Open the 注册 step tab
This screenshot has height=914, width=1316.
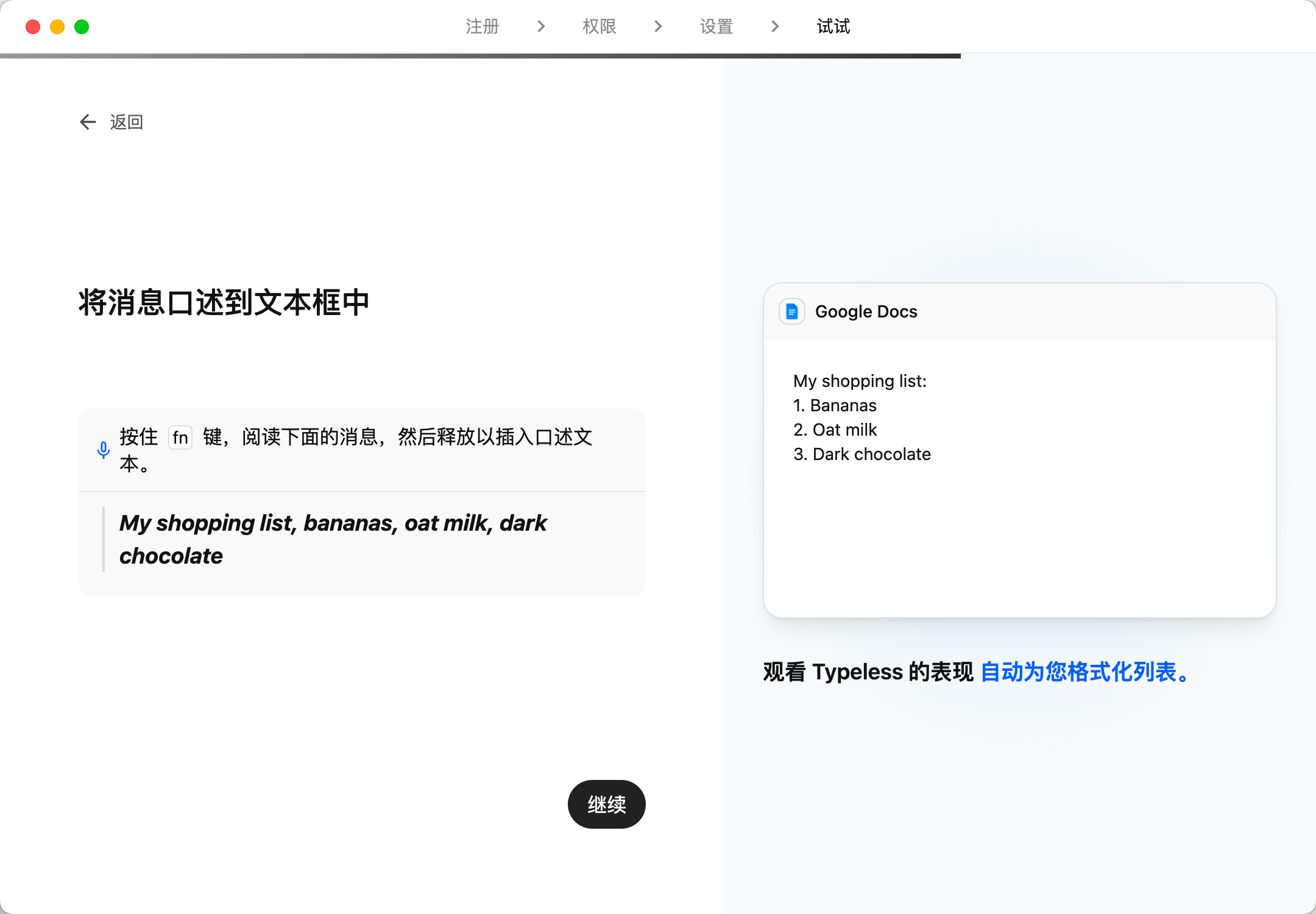[x=482, y=26]
